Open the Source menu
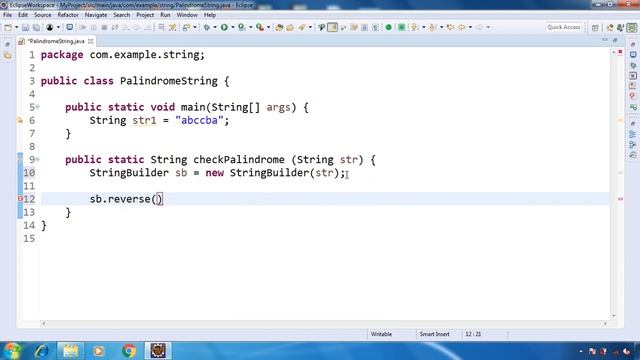Image resolution: width=640 pixels, height=360 pixels. click(42, 15)
